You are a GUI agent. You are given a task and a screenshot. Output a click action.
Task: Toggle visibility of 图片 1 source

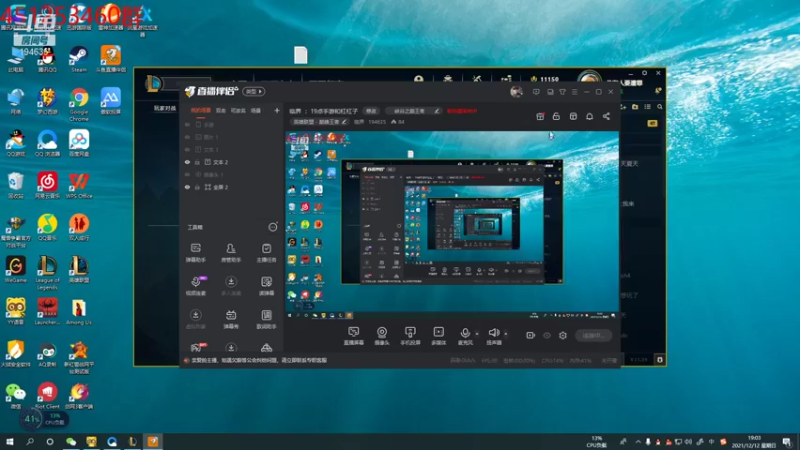[187, 137]
